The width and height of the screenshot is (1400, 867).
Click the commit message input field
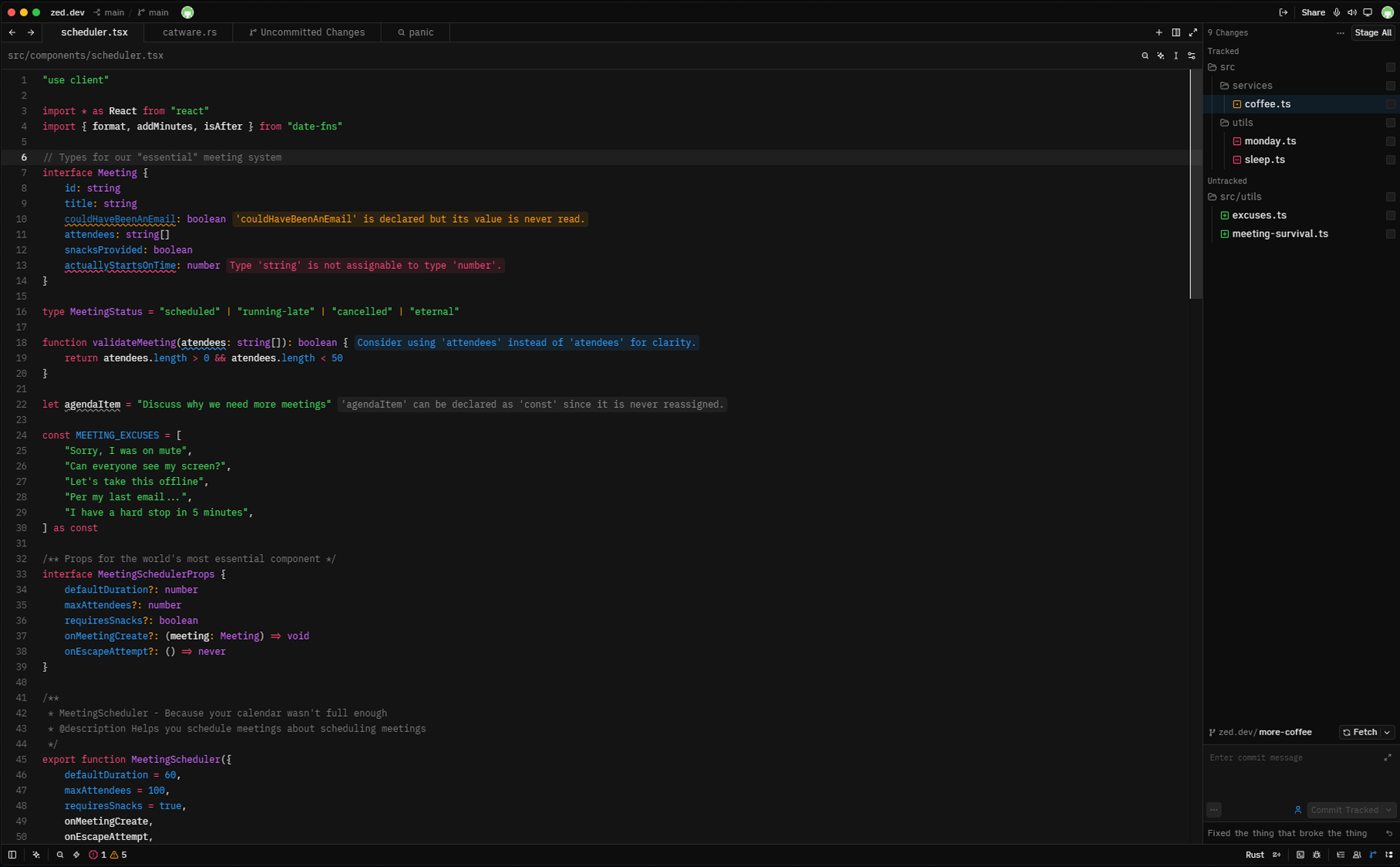[1301, 775]
